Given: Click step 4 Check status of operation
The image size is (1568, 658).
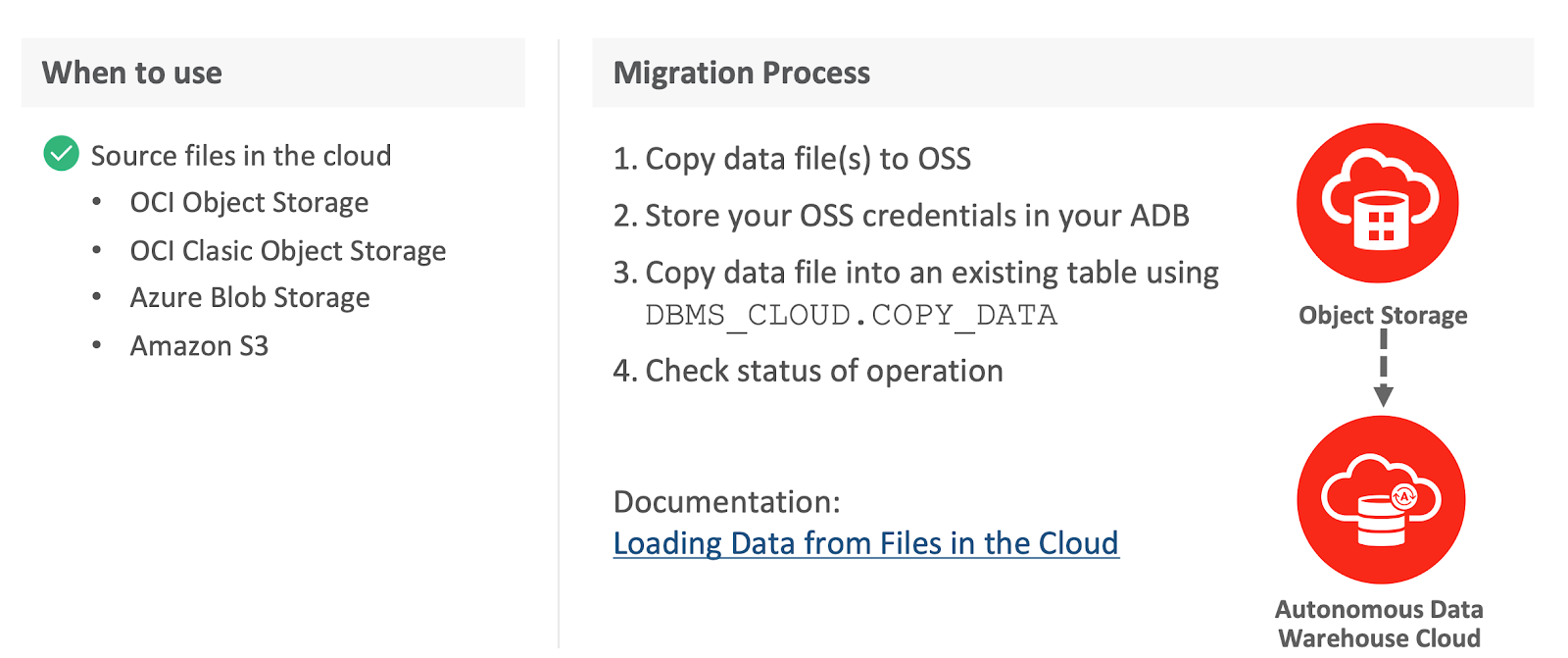Looking at the screenshot, I should pyautogui.click(x=808, y=371).
